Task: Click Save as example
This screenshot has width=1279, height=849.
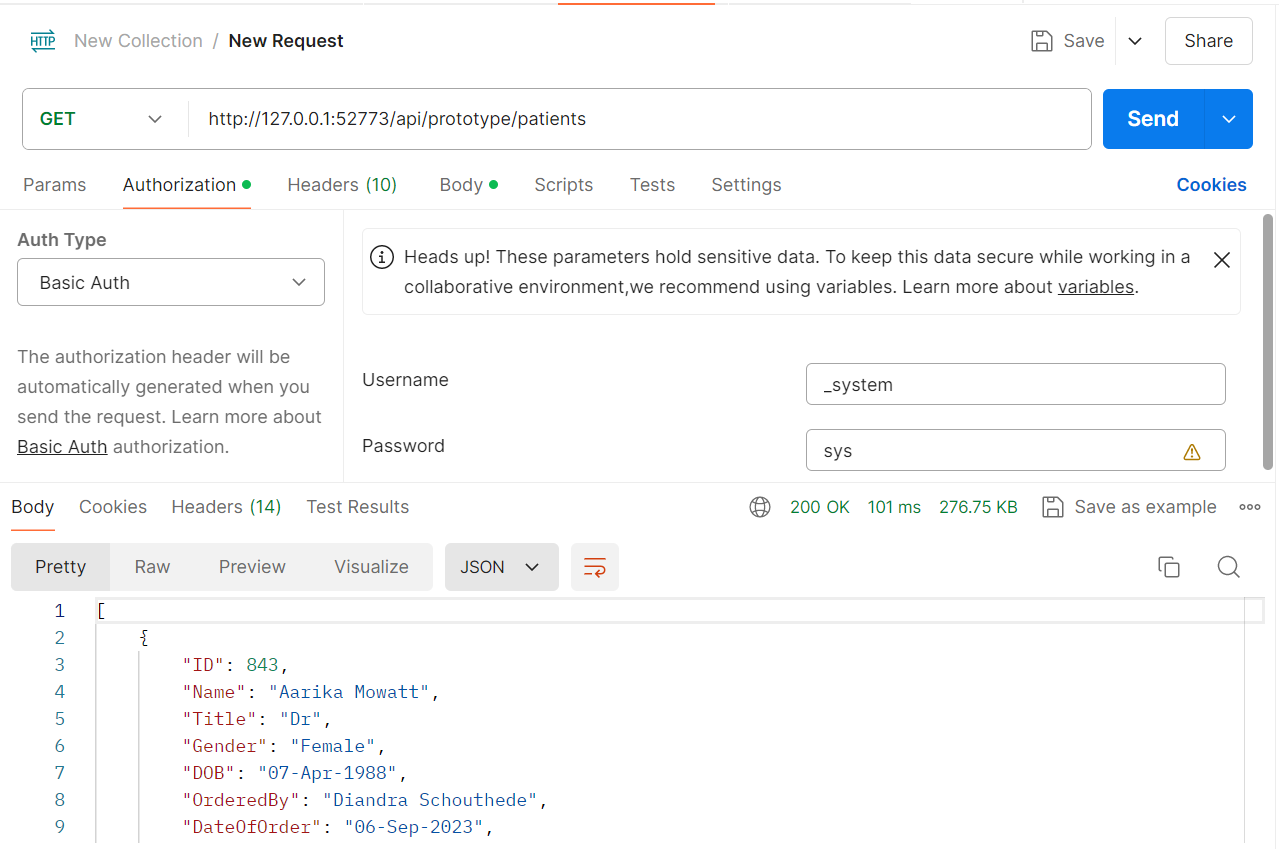Action: [1130, 507]
